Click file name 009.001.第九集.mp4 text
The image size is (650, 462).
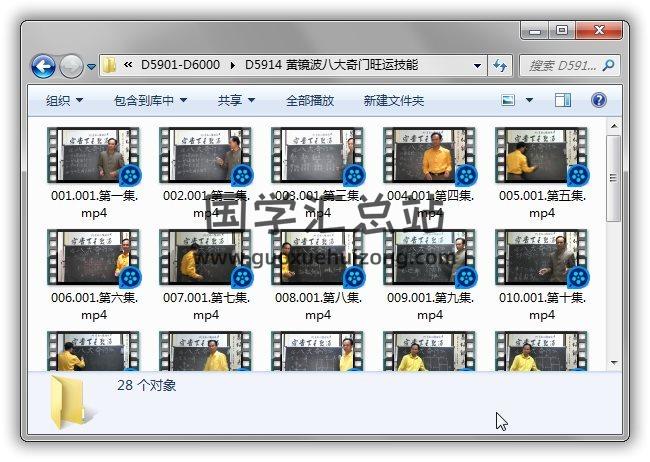click(430, 306)
